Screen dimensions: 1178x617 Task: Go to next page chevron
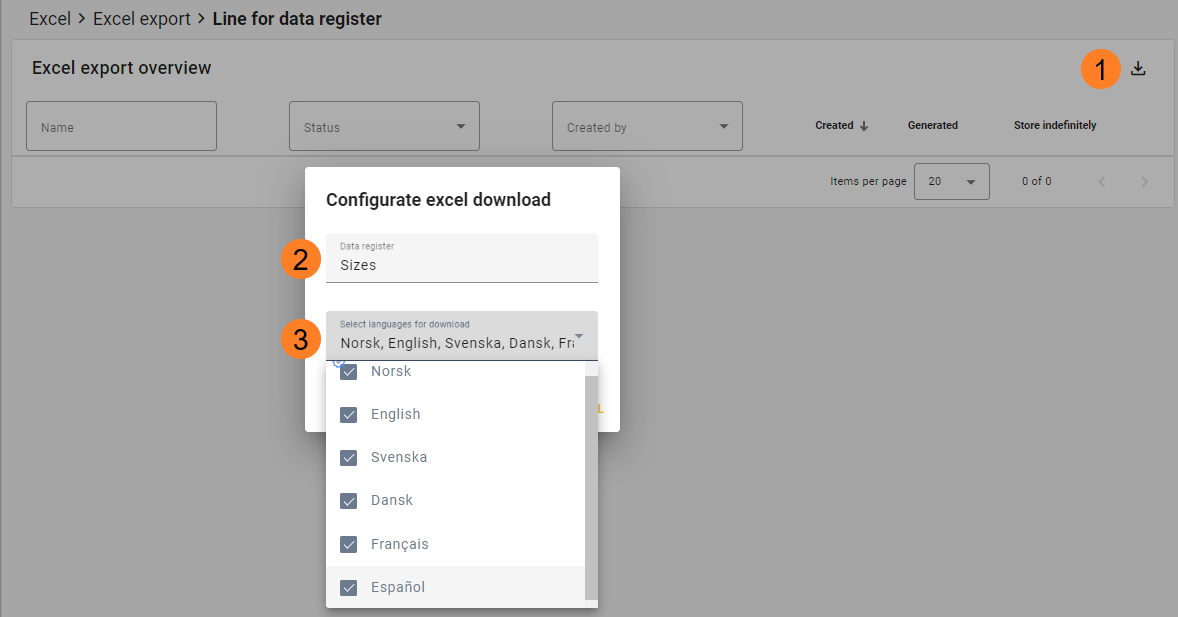tap(1145, 182)
